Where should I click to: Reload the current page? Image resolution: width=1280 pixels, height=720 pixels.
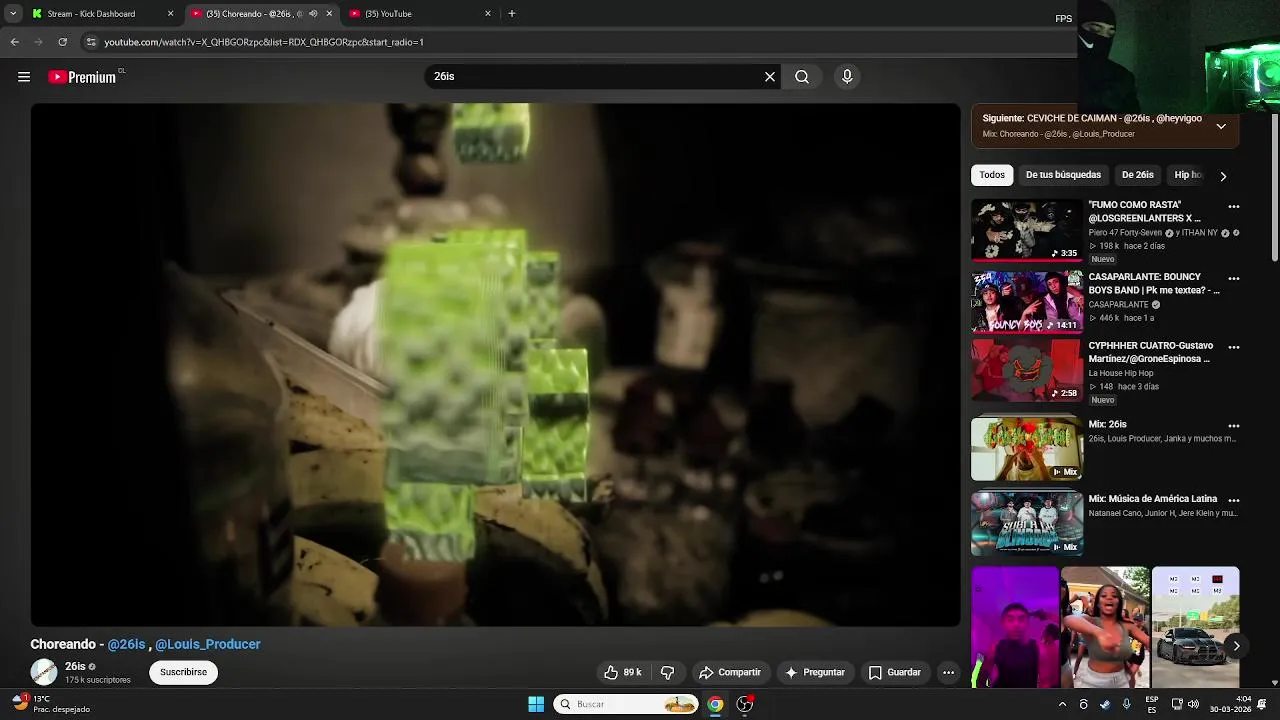point(62,42)
